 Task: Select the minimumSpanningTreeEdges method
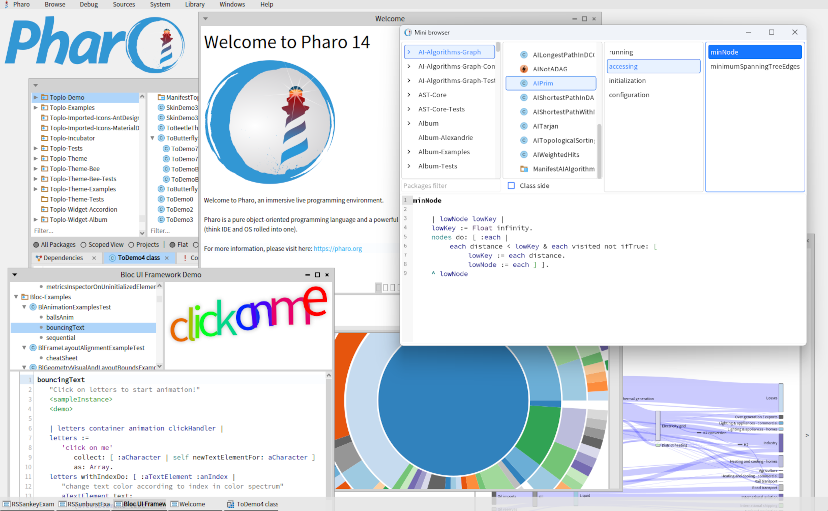tap(755, 67)
